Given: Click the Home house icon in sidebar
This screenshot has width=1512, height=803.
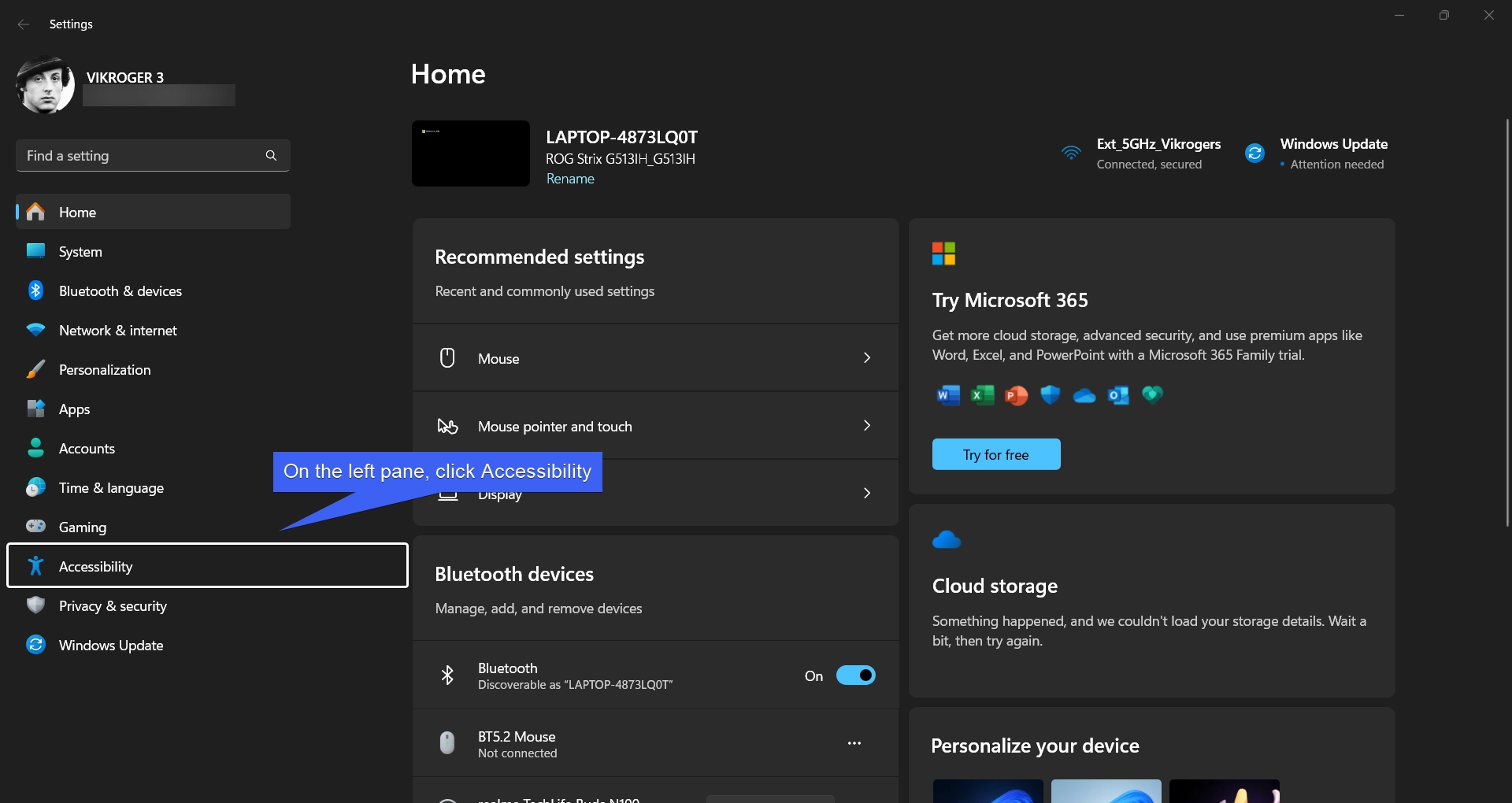Looking at the screenshot, I should pyautogui.click(x=35, y=212).
